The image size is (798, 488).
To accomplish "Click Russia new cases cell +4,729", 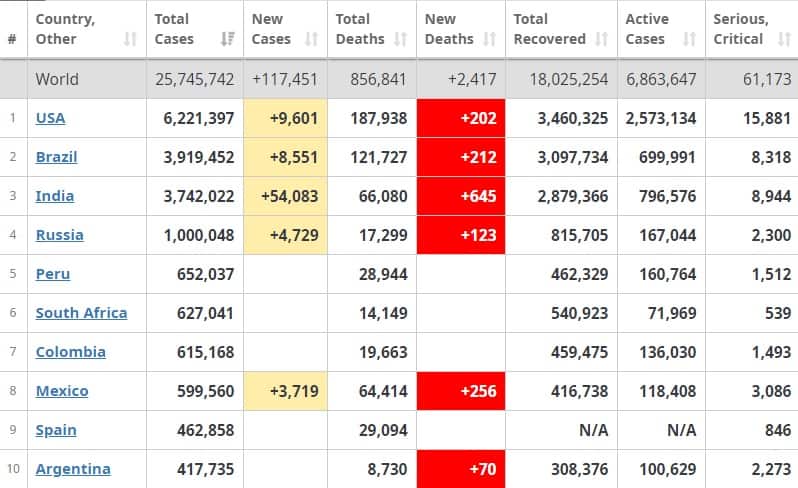I will tap(286, 235).
